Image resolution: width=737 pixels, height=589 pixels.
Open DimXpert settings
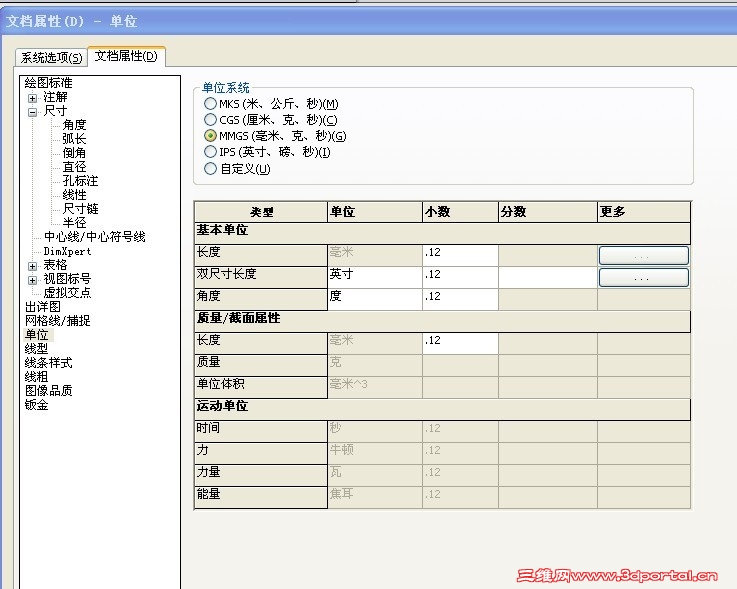(x=67, y=251)
